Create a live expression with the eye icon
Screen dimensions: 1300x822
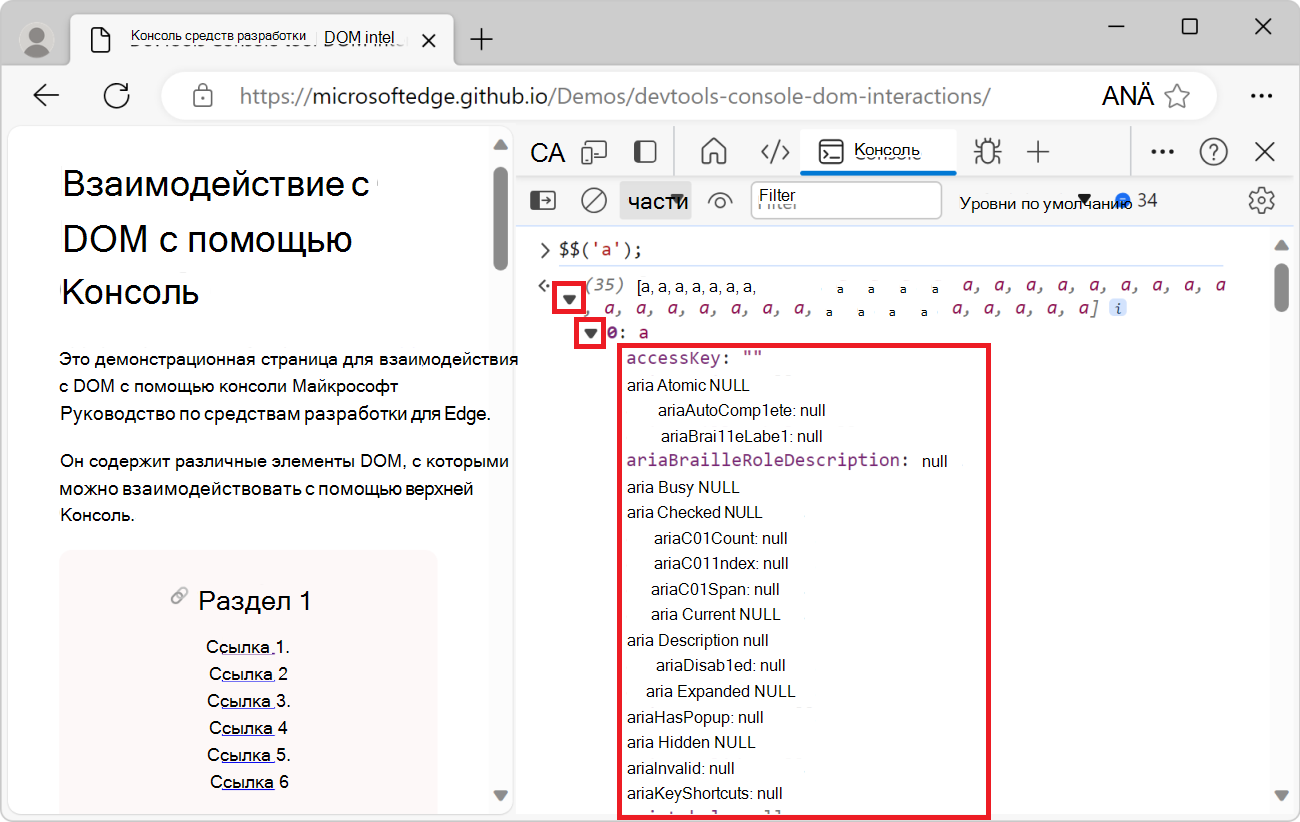point(720,200)
